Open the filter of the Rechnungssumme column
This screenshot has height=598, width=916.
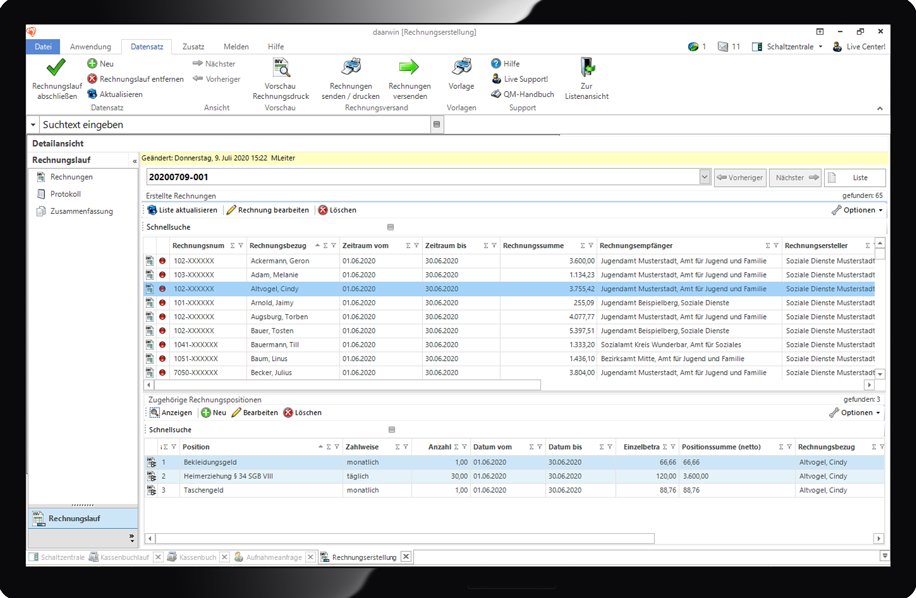(x=591, y=246)
